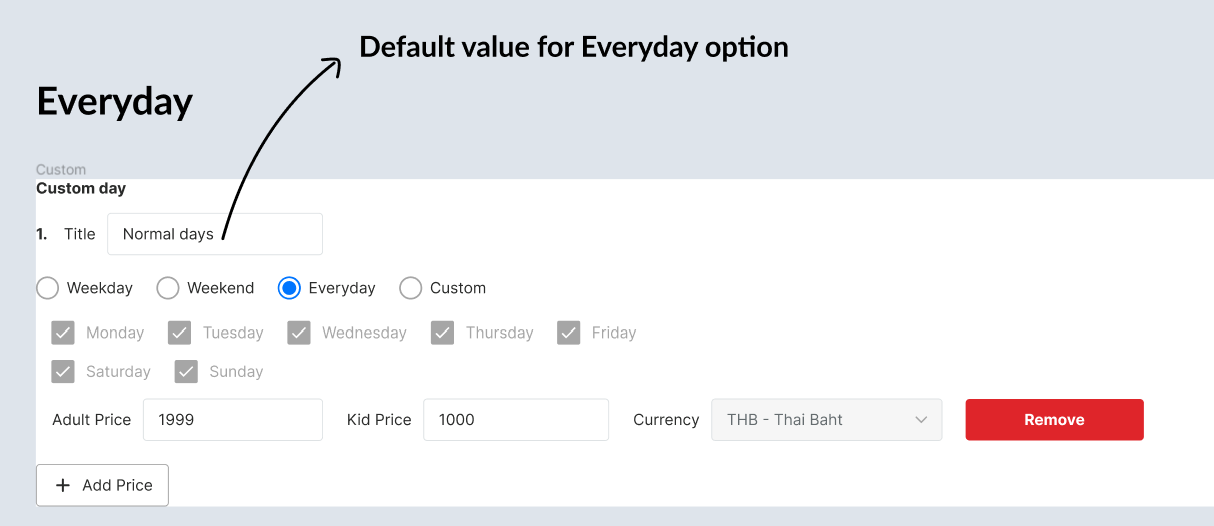
Task: Click the Add Price button
Action: click(x=102, y=485)
